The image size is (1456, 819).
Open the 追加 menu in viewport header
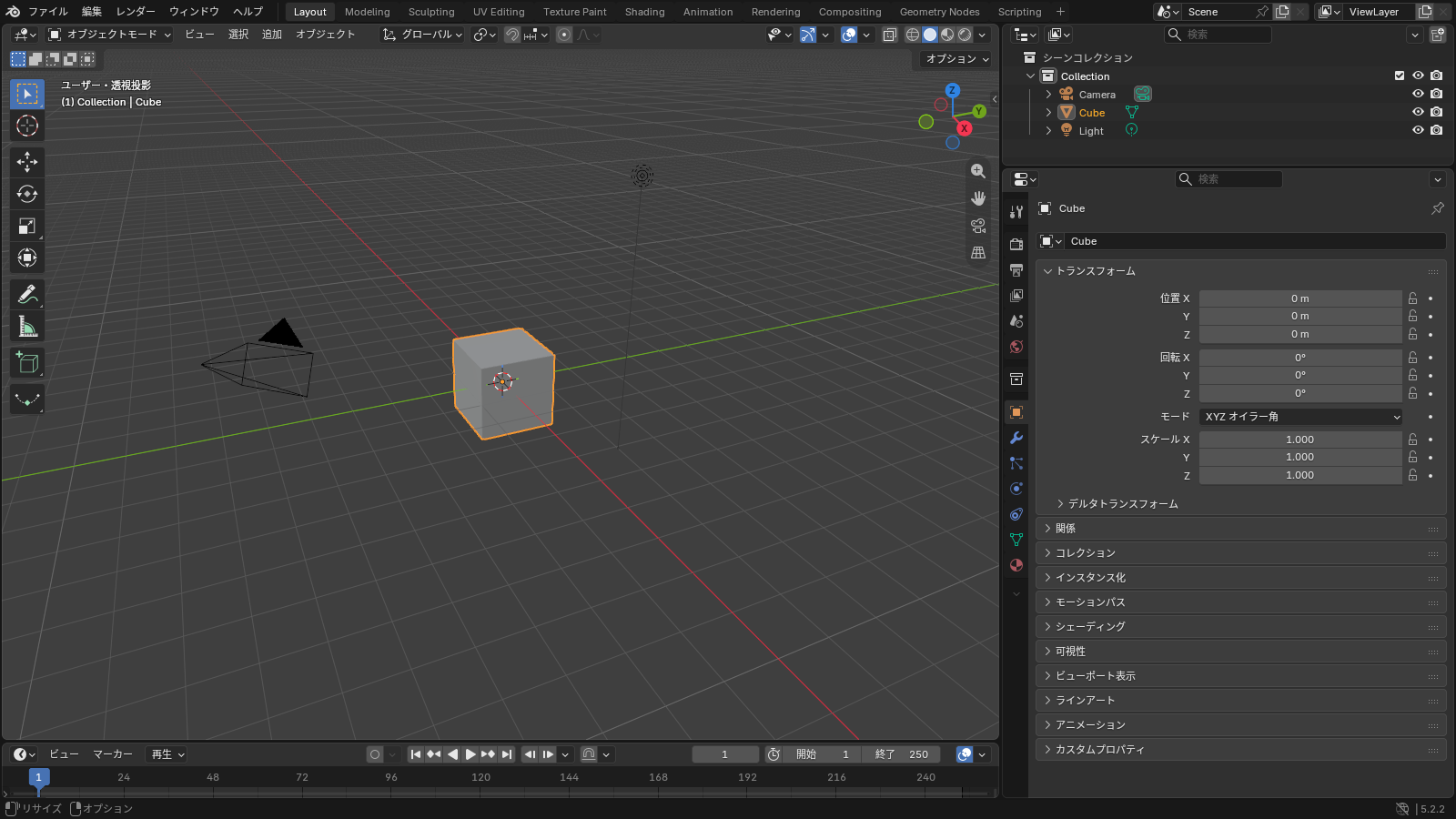click(272, 35)
